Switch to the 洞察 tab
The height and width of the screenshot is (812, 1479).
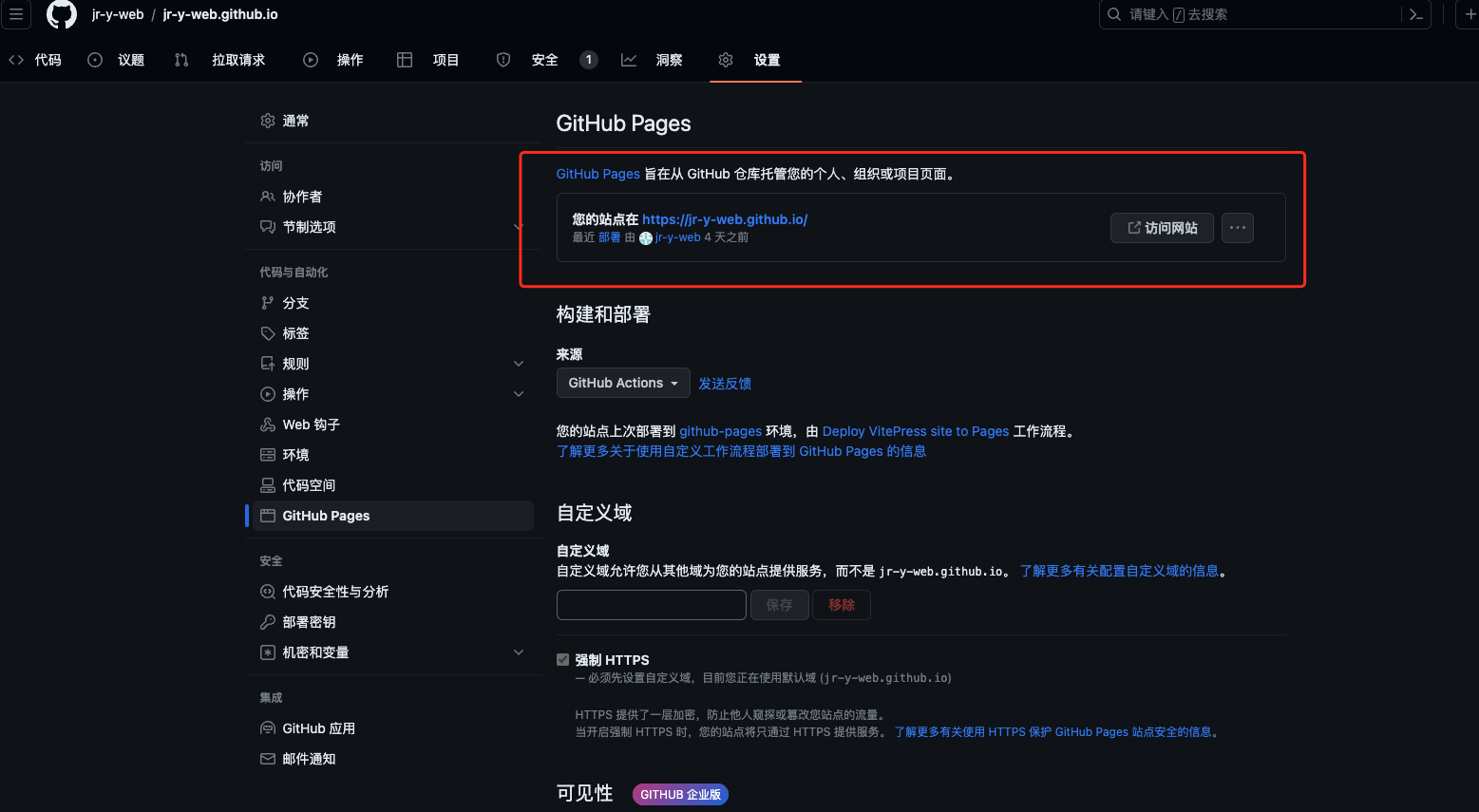652,60
